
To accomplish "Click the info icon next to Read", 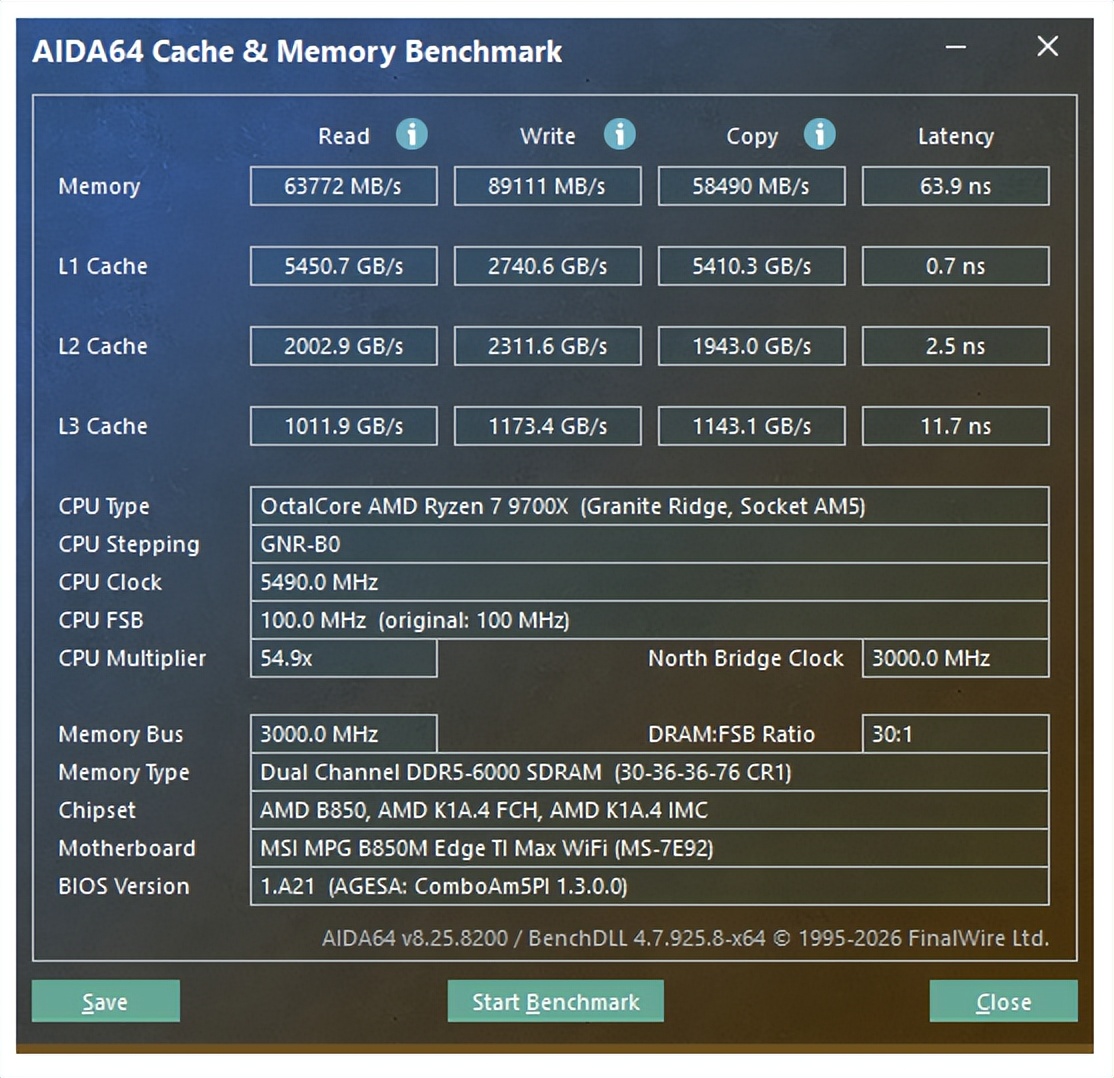I will 412,134.
